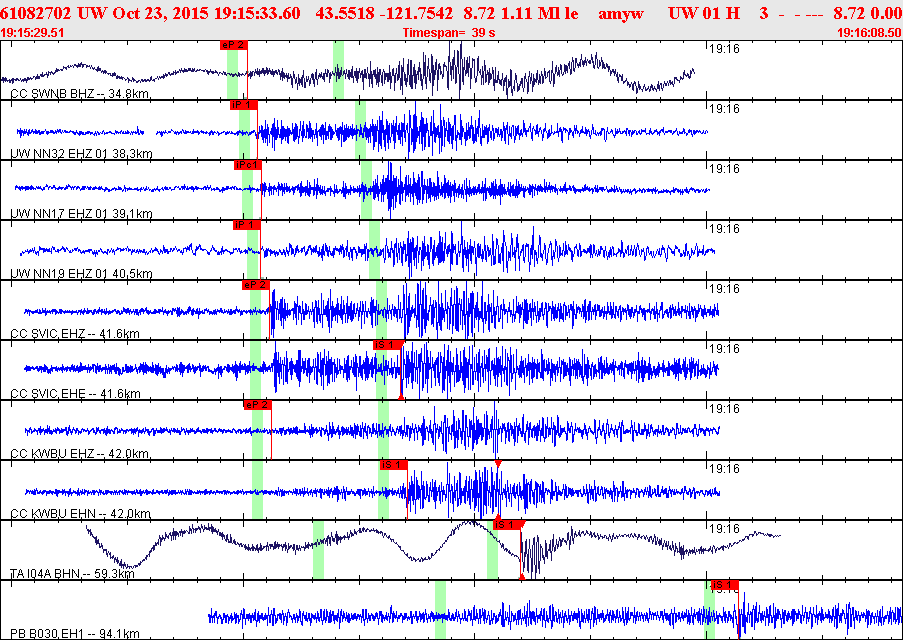Click the iS 1 flag on PB B030 trace
The height and width of the screenshot is (640, 903).
[x=724, y=585]
